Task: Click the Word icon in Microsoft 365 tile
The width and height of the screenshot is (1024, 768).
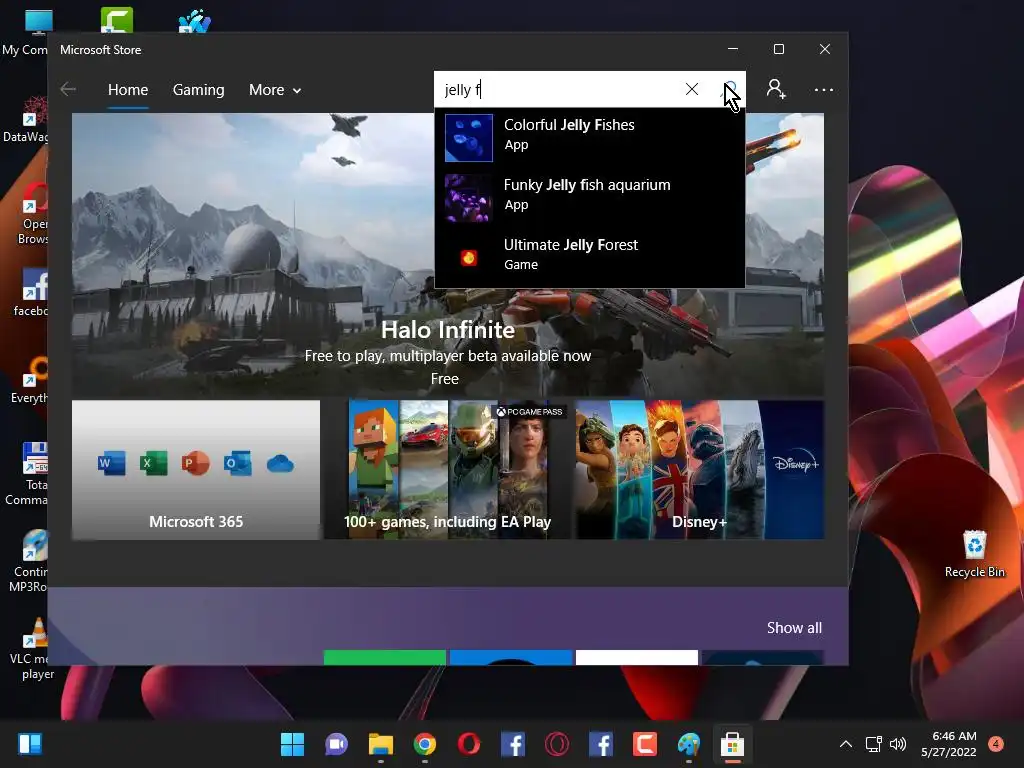Action: pos(112,464)
